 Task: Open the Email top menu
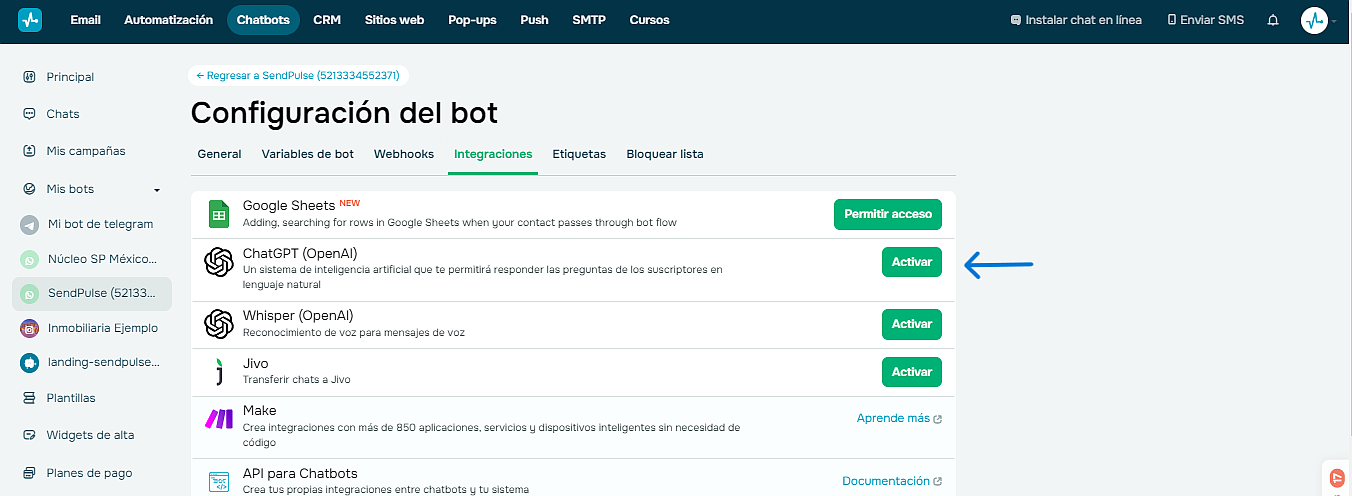(86, 20)
